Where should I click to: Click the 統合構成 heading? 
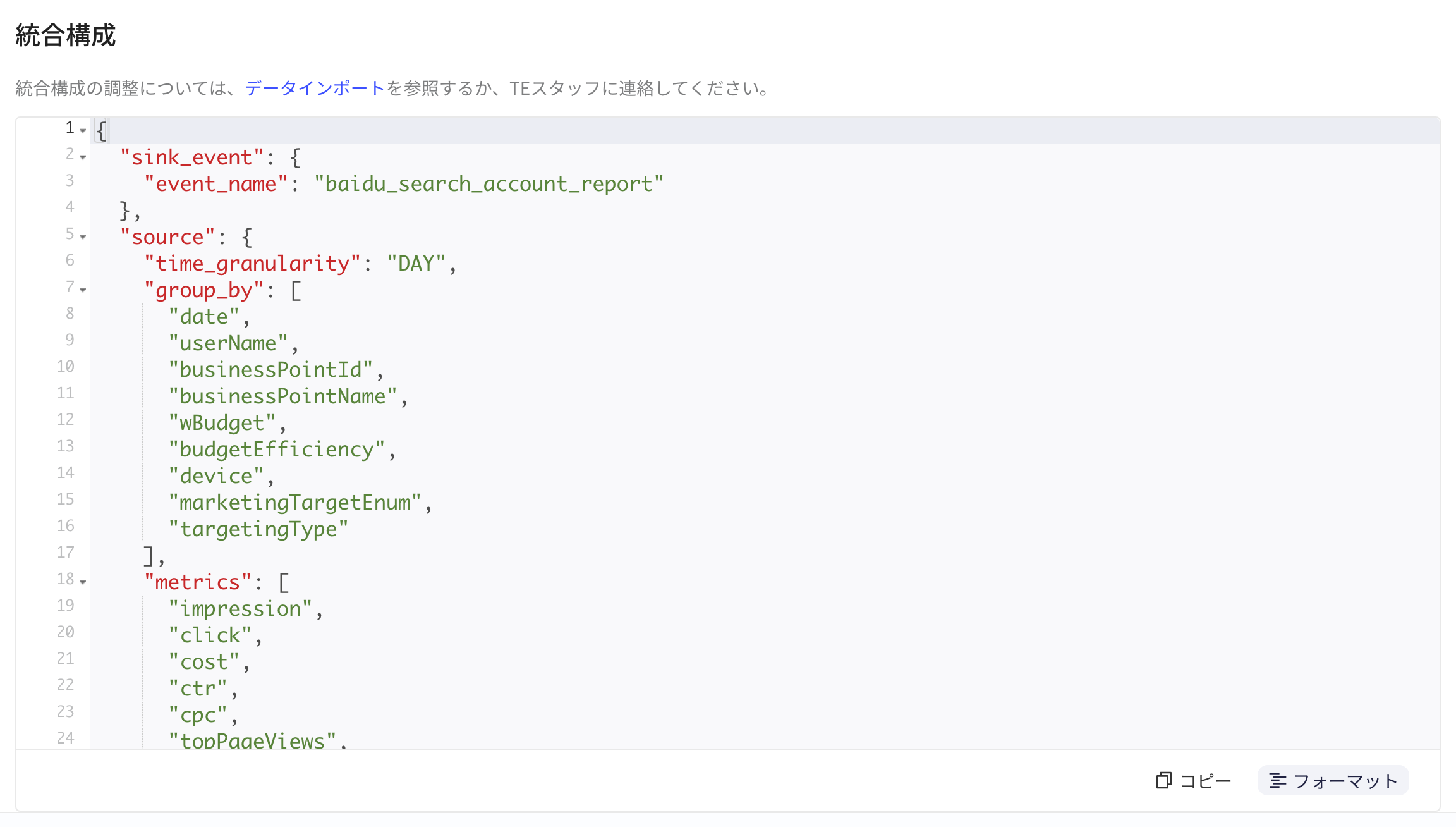click(66, 35)
